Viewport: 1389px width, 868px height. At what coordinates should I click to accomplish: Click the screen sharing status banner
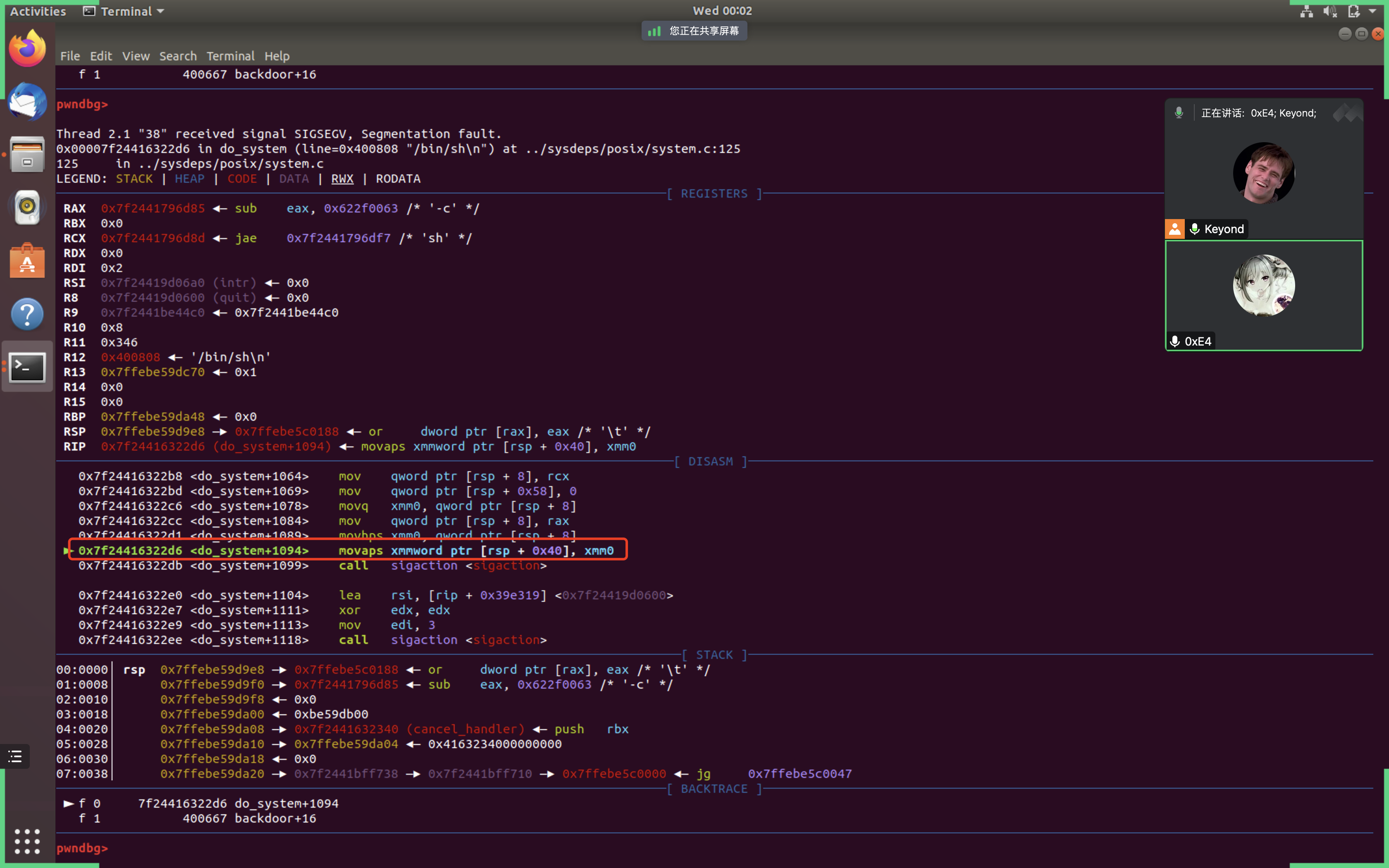[694, 31]
